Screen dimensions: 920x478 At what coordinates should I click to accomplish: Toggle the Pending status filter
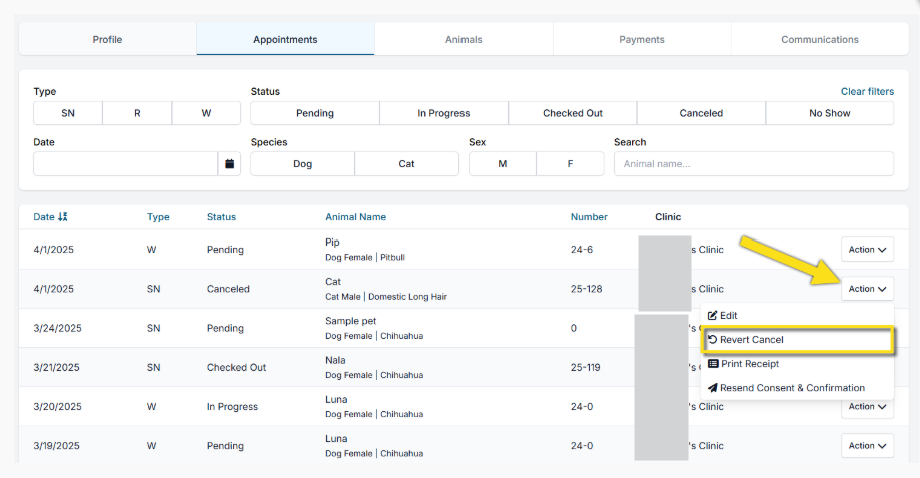click(x=314, y=113)
